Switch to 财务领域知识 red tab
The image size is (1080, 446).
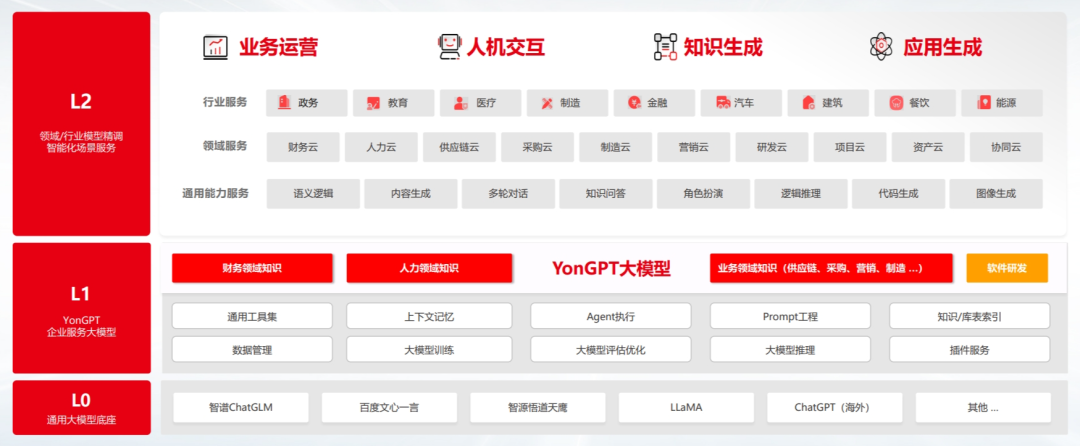pos(252,268)
